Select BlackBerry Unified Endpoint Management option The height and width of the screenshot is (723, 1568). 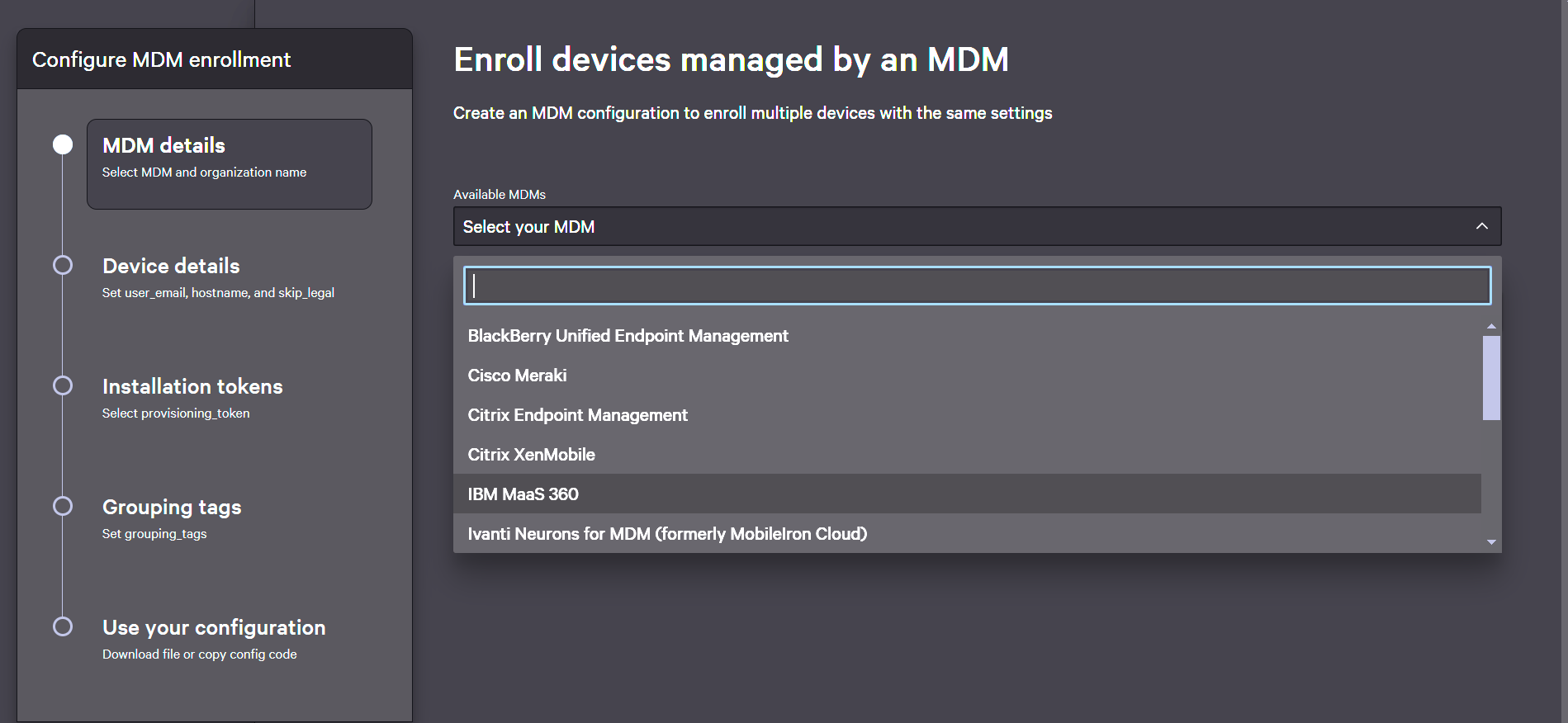tap(967, 336)
